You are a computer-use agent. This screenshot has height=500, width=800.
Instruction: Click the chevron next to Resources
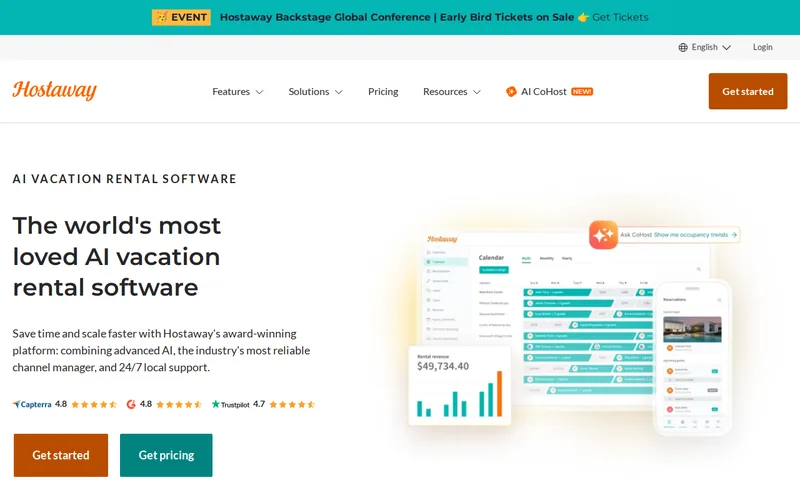[x=477, y=92]
